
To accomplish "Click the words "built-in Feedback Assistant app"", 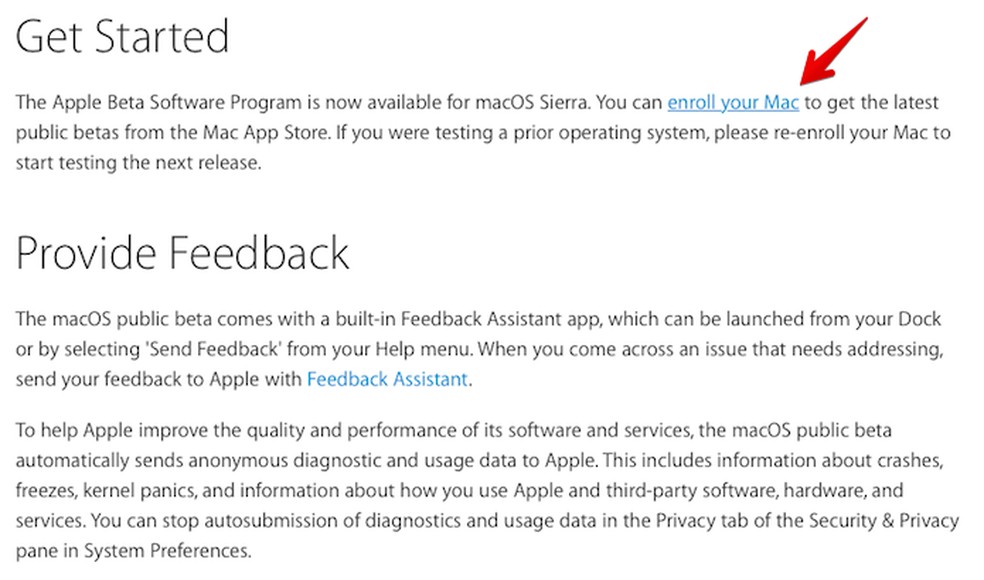I will point(477,320).
